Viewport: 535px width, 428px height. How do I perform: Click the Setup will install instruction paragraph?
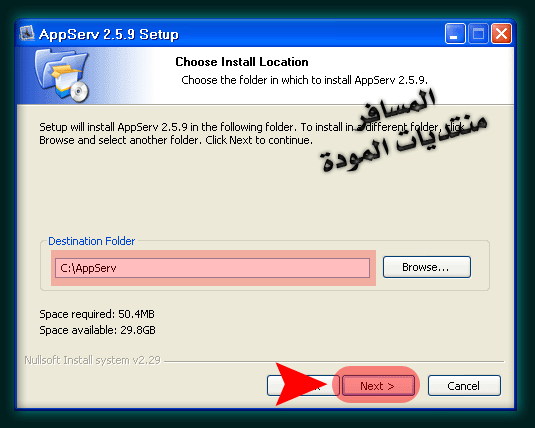coord(252,133)
